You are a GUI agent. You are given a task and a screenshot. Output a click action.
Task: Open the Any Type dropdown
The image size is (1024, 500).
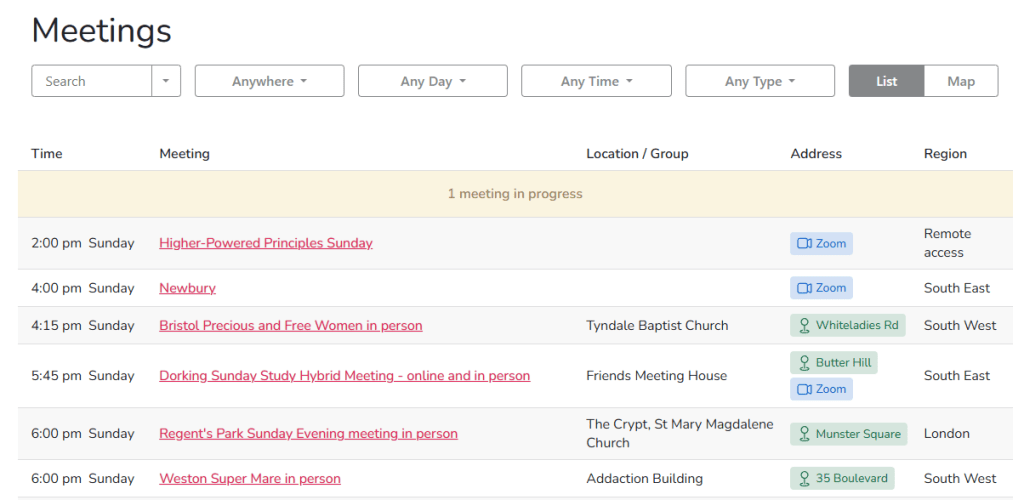(759, 81)
